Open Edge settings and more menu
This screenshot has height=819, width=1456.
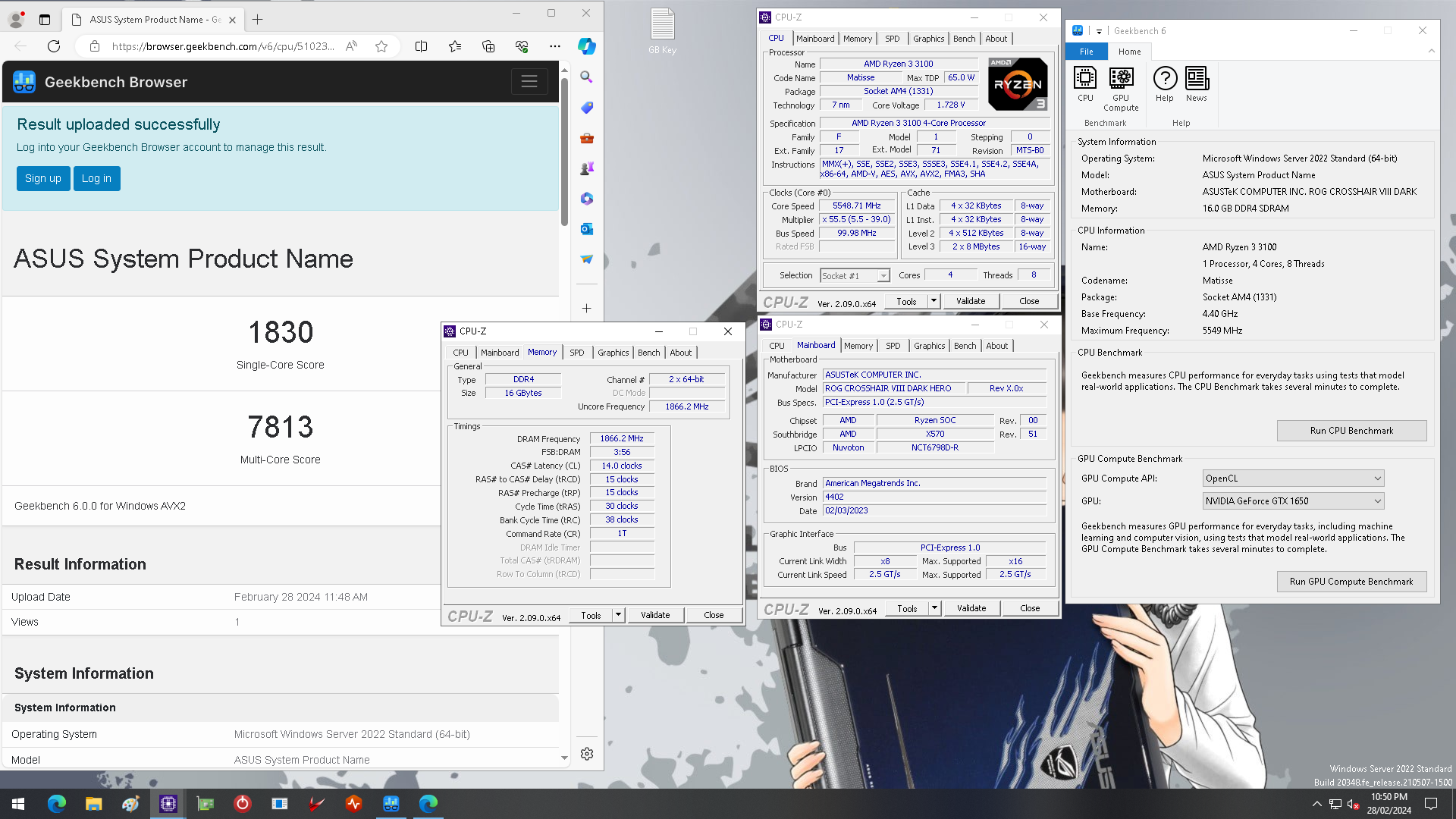click(x=555, y=46)
